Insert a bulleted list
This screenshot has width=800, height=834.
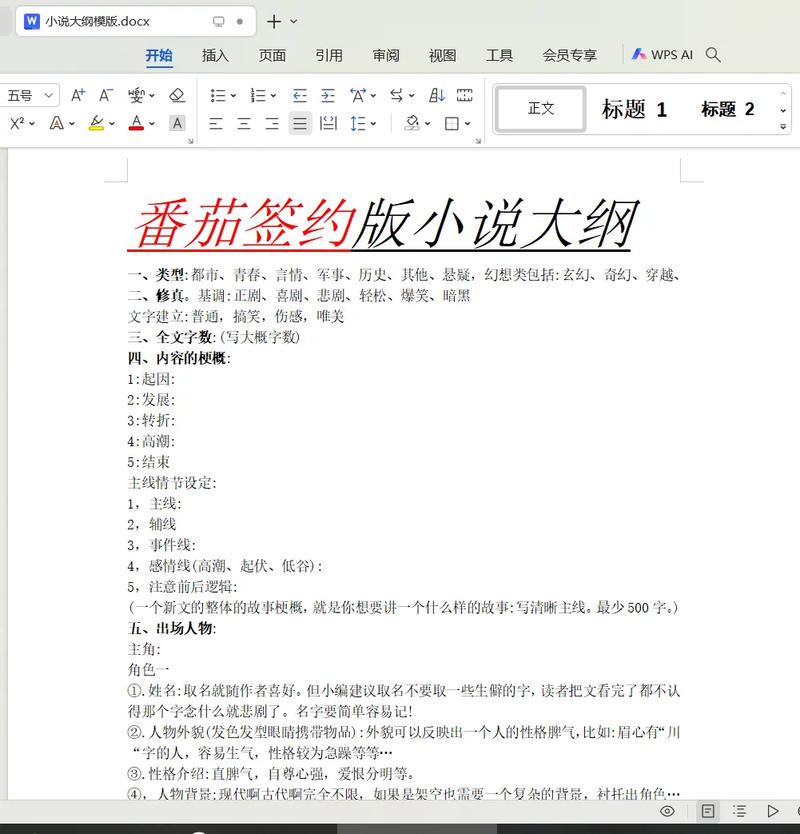218,96
